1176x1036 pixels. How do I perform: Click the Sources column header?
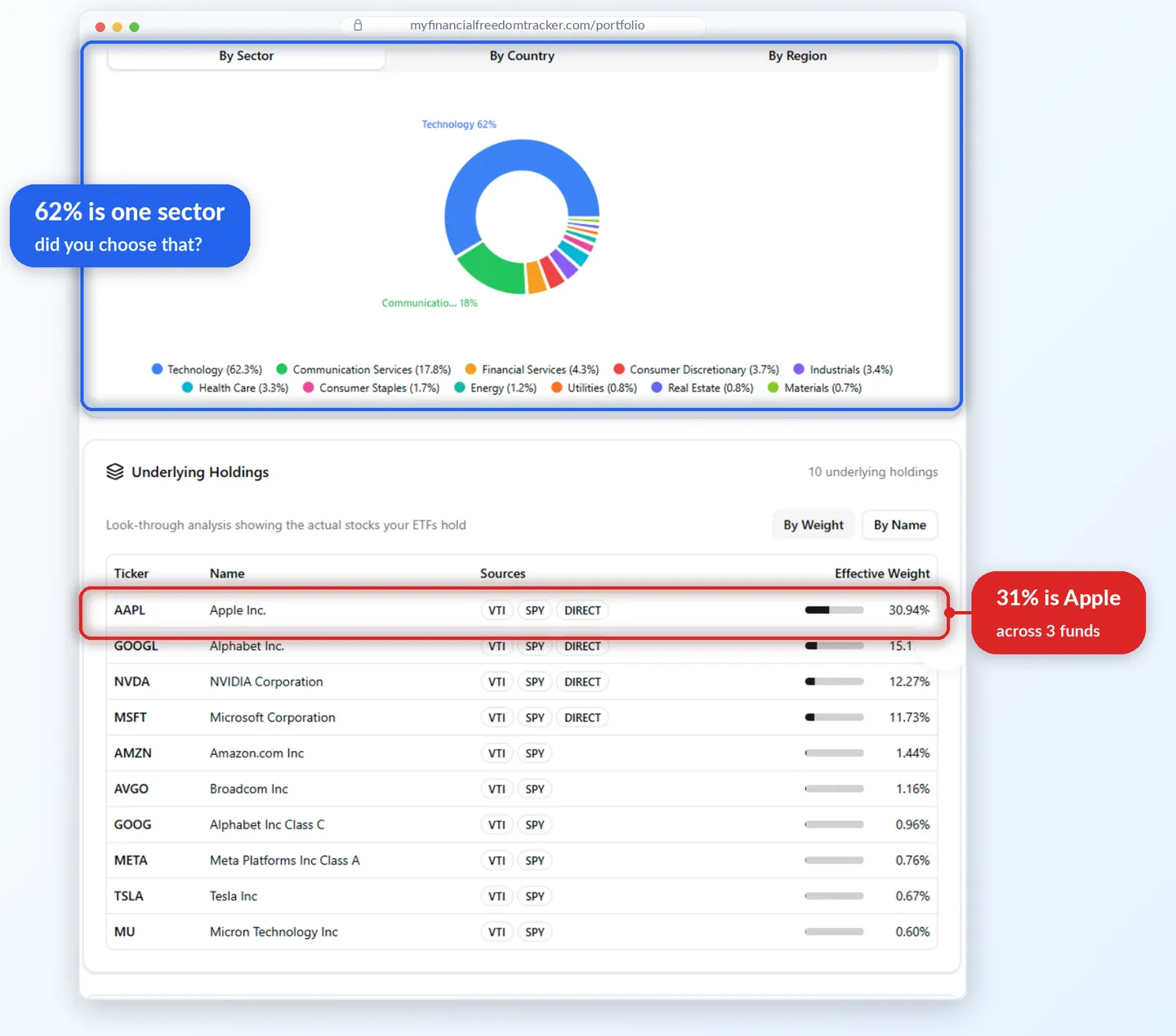503,574
